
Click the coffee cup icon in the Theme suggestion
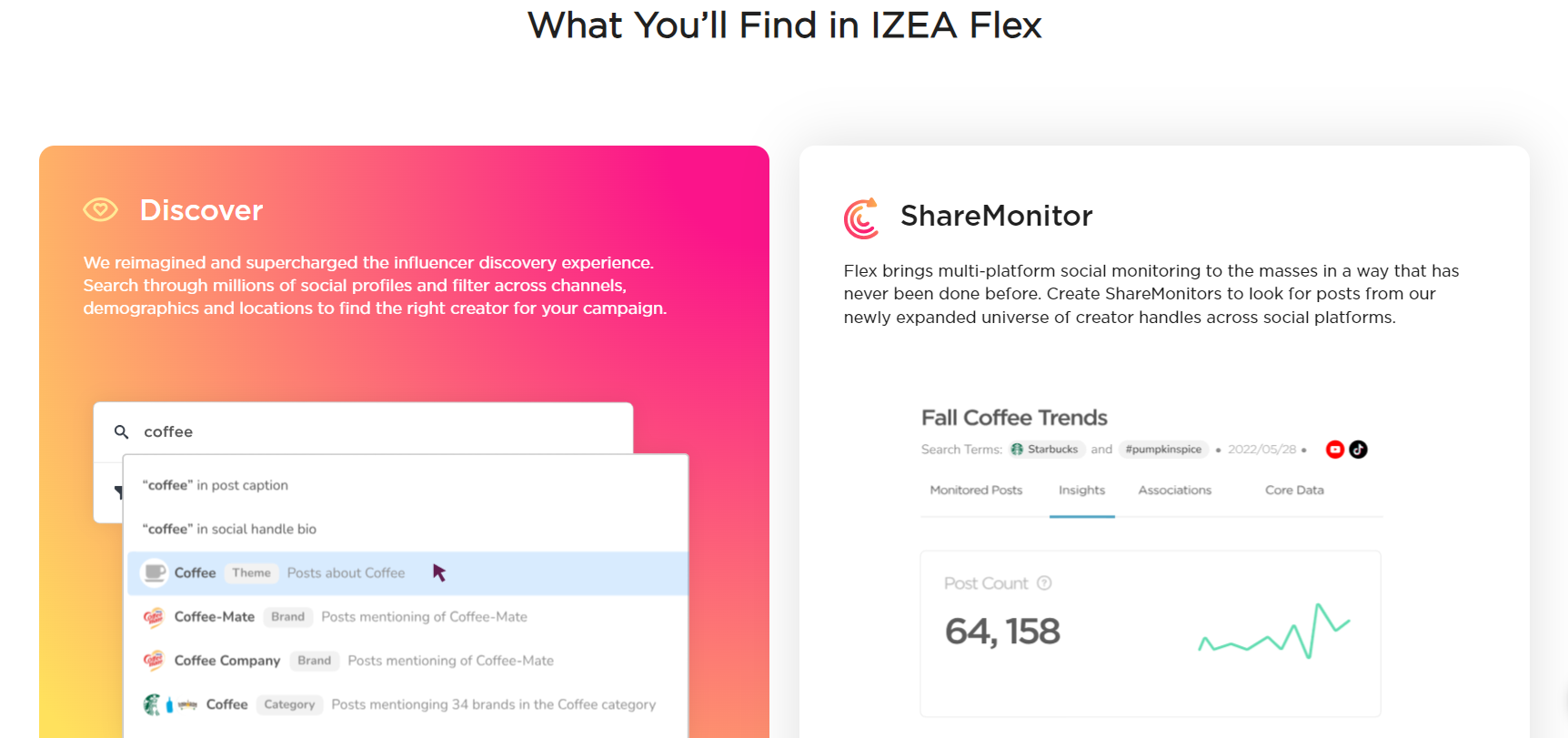(x=153, y=572)
